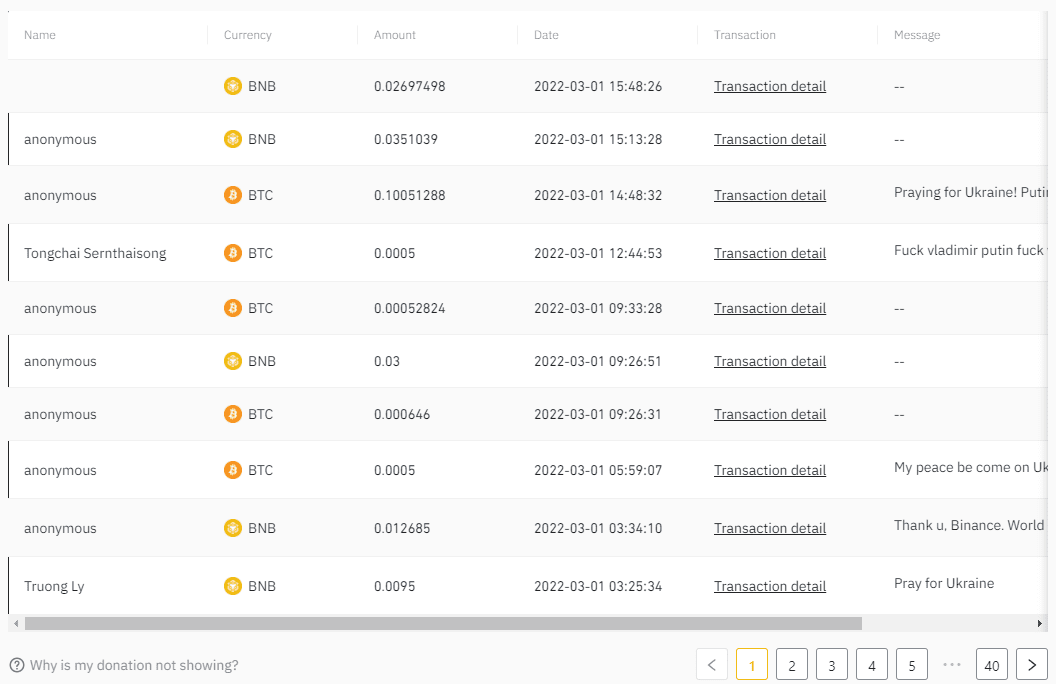The image size is (1056, 684).
Task: Click the BTC icon beside amount 0.000646
Action: 233,414
